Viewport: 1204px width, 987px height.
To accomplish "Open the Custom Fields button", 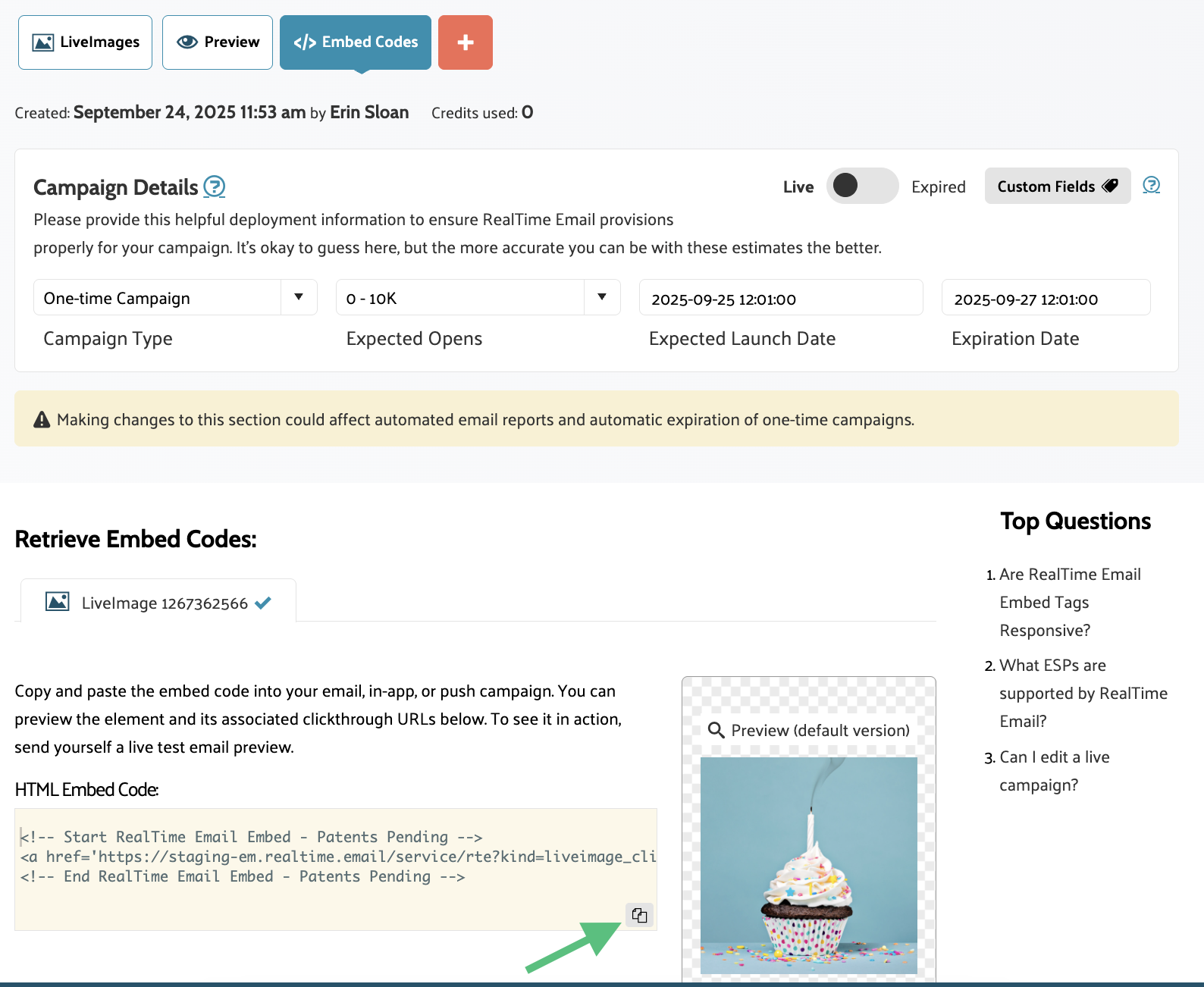I will pyautogui.click(x=1057, y=186).
